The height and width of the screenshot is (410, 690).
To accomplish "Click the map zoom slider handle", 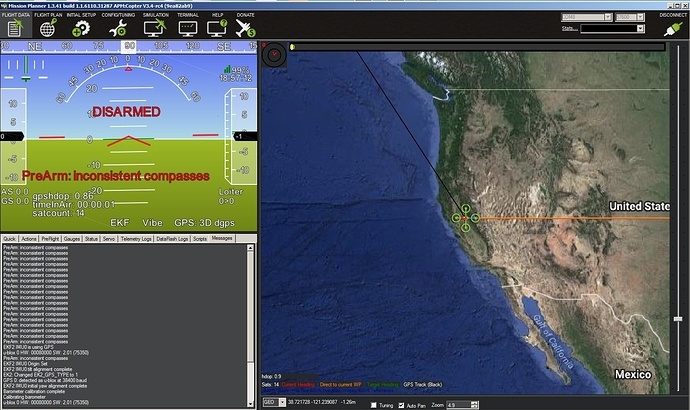I will click(x=678, y=318).
